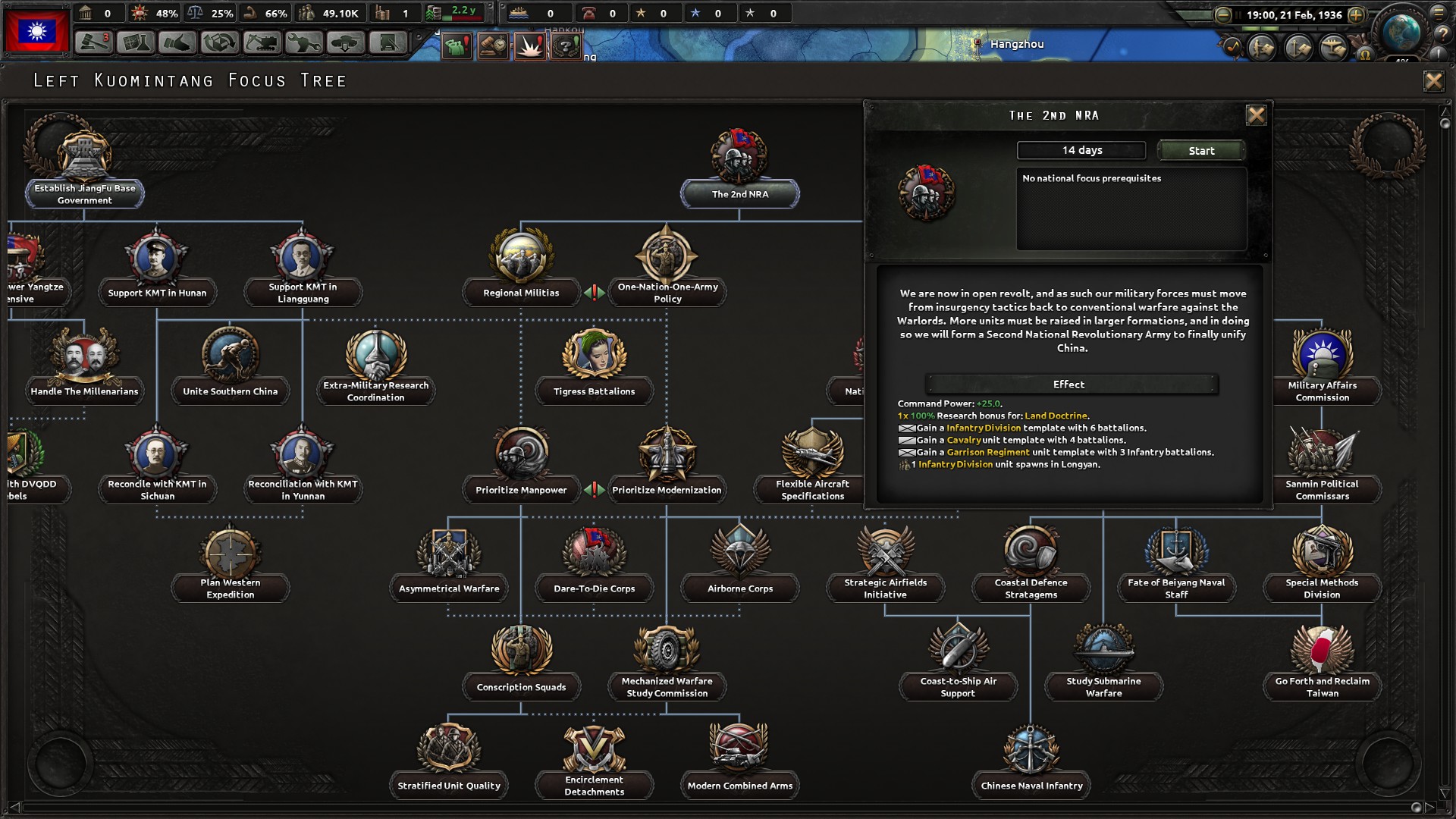
Task: Increase game speed with the plus button
Action: coord(1357,14)
